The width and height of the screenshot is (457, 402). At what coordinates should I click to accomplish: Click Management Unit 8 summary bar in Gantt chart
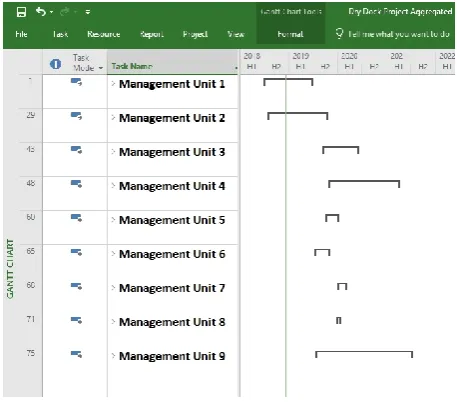pyautogui.click(x=339, y=320)
